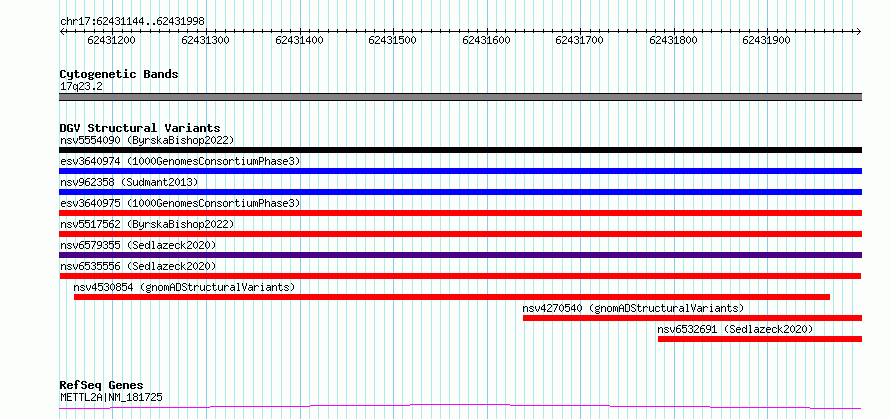Open variant label esv3640975 (1000GenomesConsortiumPhase3)
This screenshot has height=419, width=890.
(x=180, y=203)
